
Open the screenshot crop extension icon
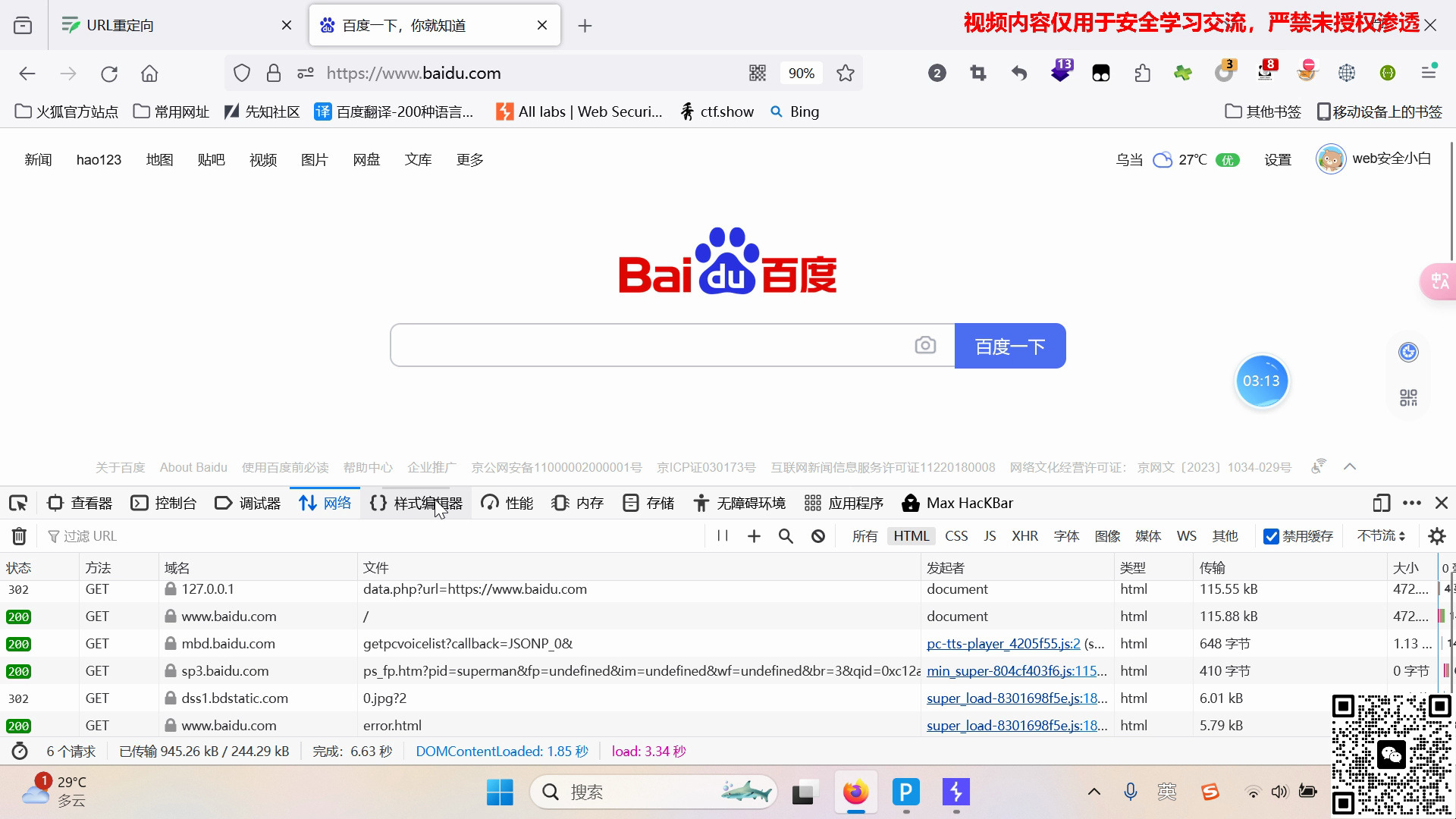(x=978, y=74)
